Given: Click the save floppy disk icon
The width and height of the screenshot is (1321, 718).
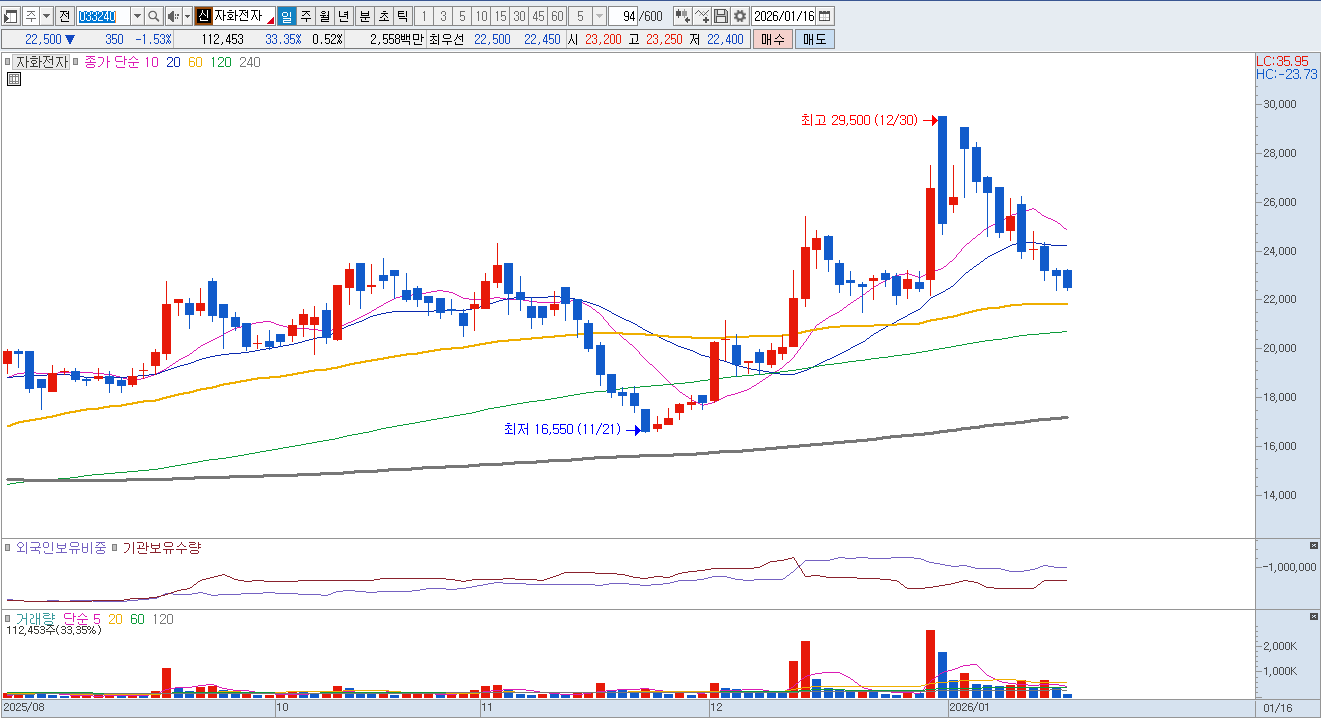Looking at the screenshot, I should pyautogui.click(x=720, y=16).
